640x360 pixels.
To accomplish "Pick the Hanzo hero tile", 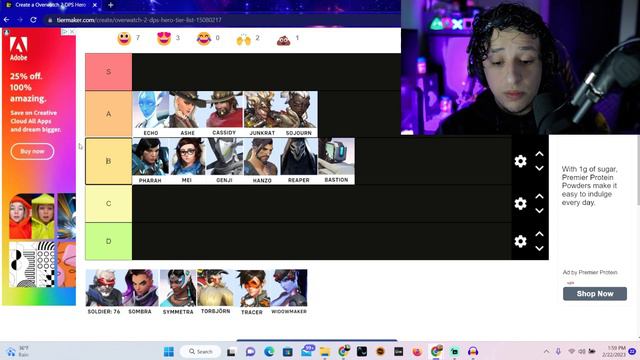I will click(262, 161).
